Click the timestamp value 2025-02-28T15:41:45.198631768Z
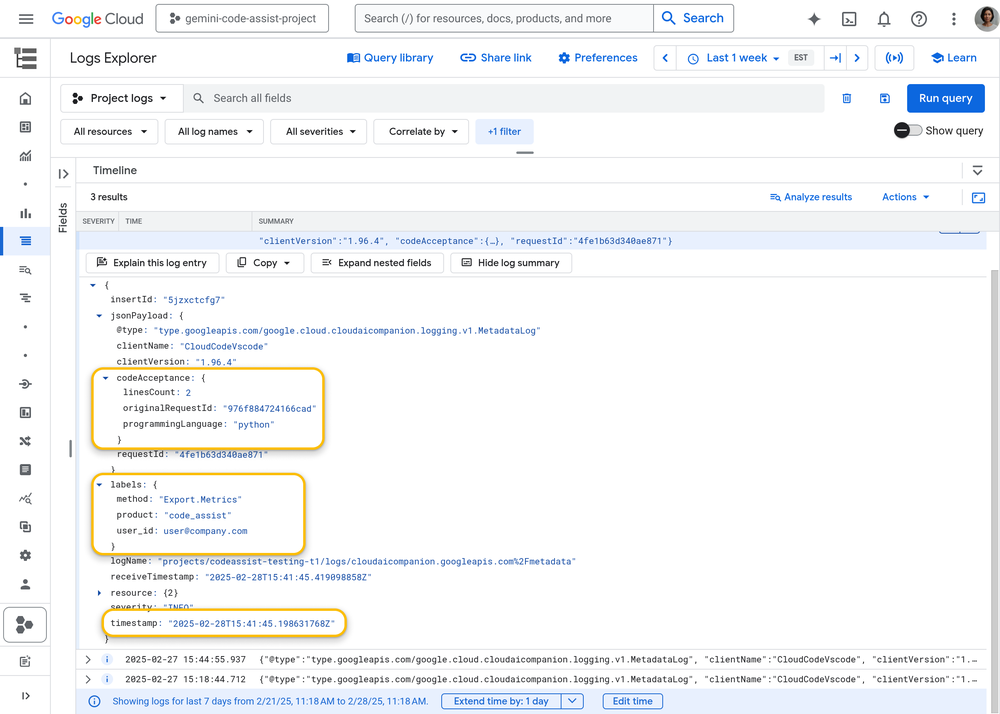Image resolution: width=1000 pixels, height=714 pixels. pos(251,623)
